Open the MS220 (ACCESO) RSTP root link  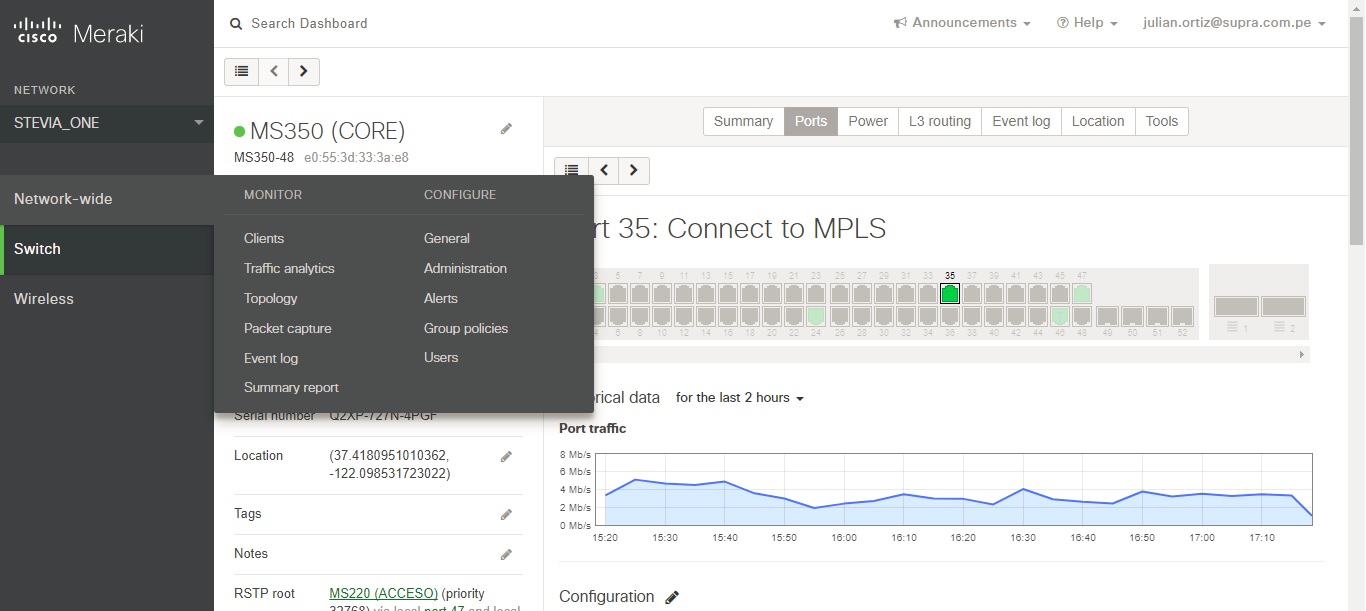click(383, 592)
